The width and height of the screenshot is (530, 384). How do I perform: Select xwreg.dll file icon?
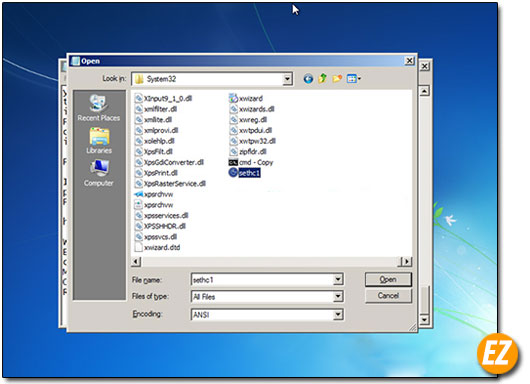tap(234, 120)
